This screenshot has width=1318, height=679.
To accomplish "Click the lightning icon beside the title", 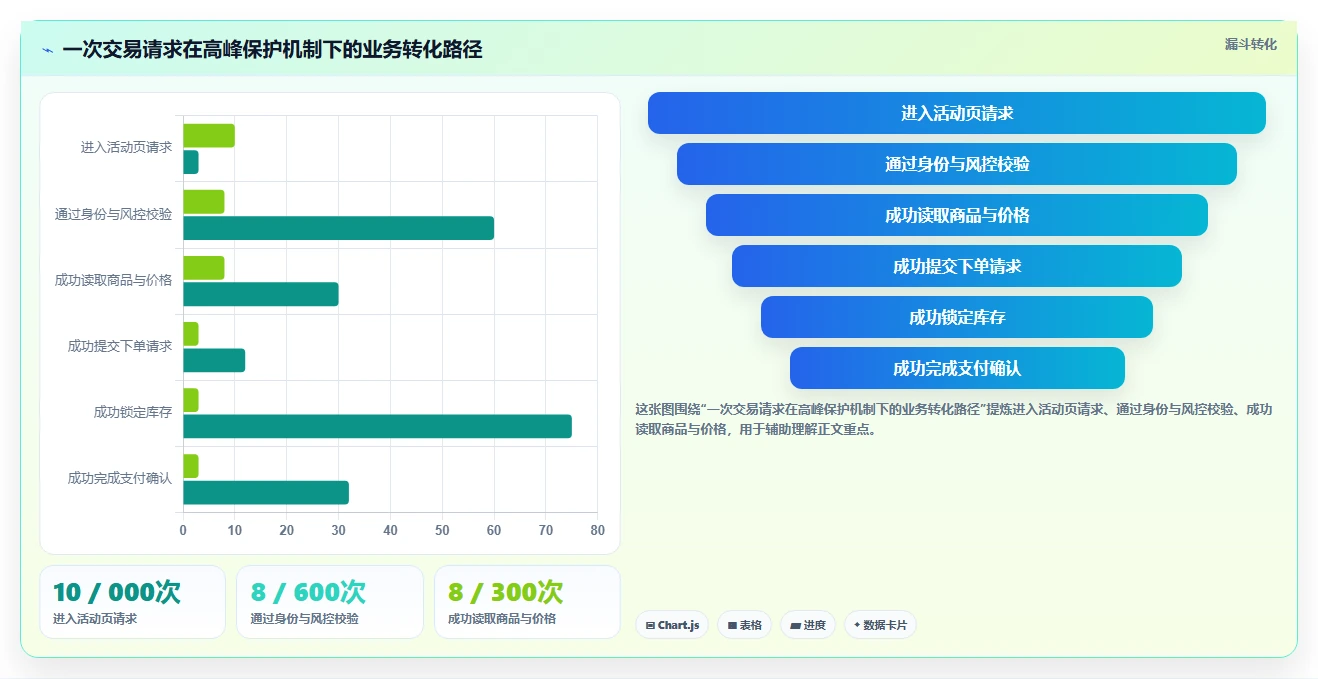I will click(47, 50).
